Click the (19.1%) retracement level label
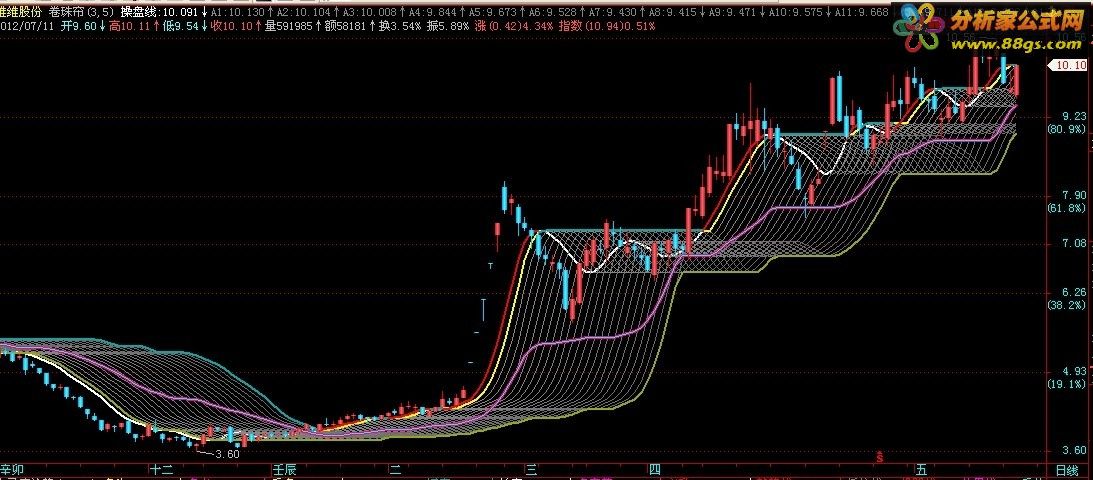1093x480 pixels. (1066, 384)
